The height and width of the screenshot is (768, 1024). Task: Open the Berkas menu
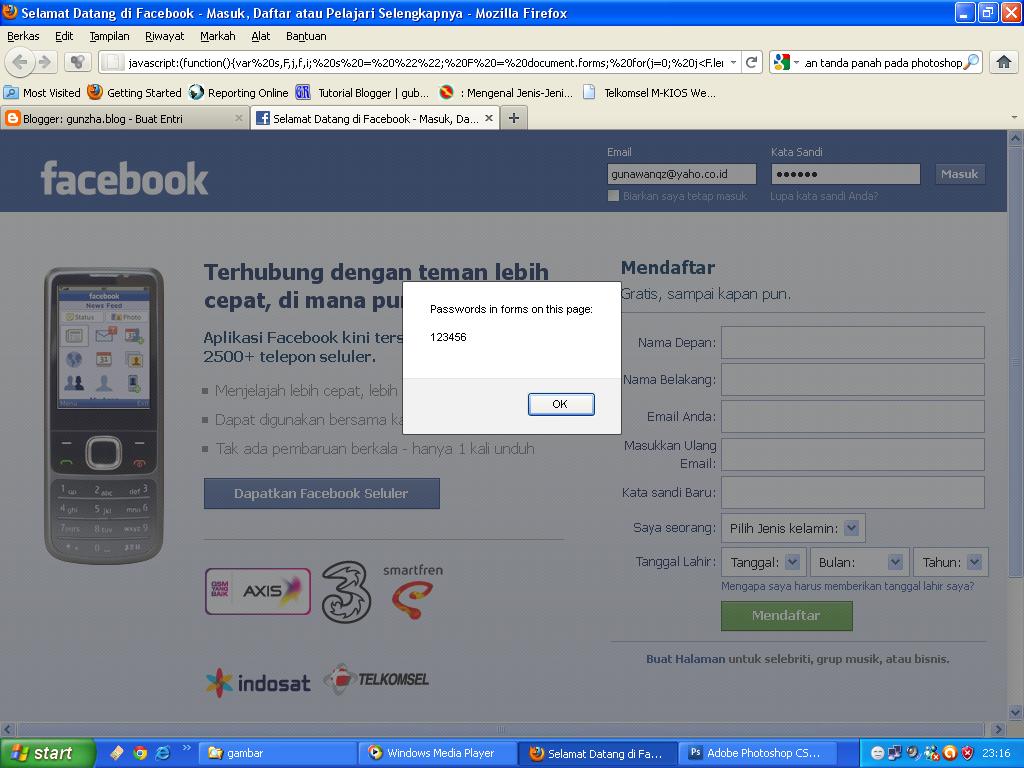[x=24, y=36]
